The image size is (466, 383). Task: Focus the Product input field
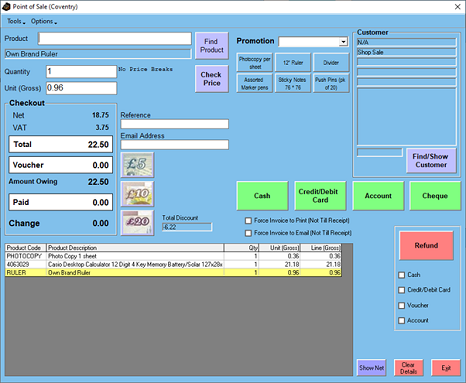click(115, 39)
